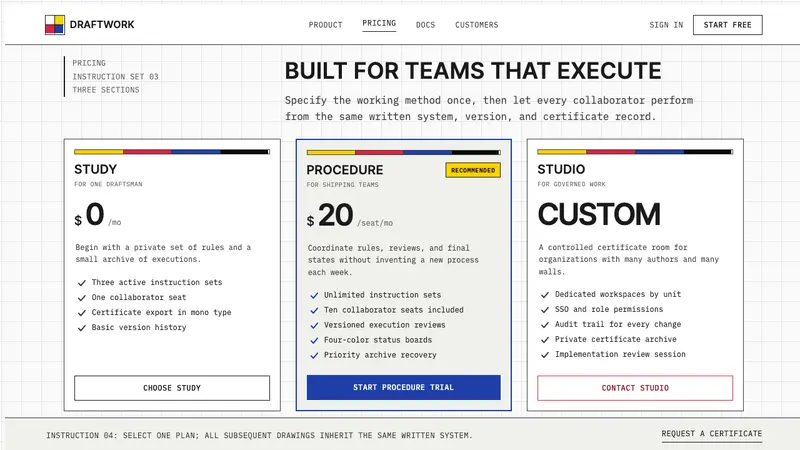
Task: Click checkmark beside One collaborator seat
Action: (82, 297)
